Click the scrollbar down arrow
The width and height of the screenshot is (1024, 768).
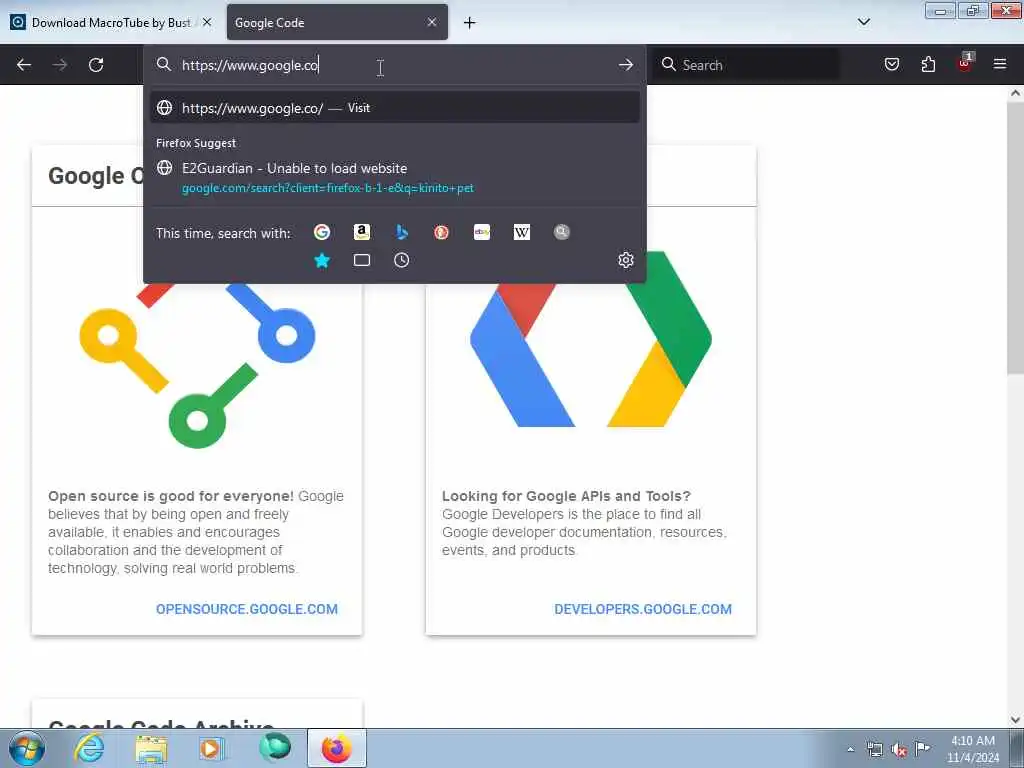[x=1015, y=719]
